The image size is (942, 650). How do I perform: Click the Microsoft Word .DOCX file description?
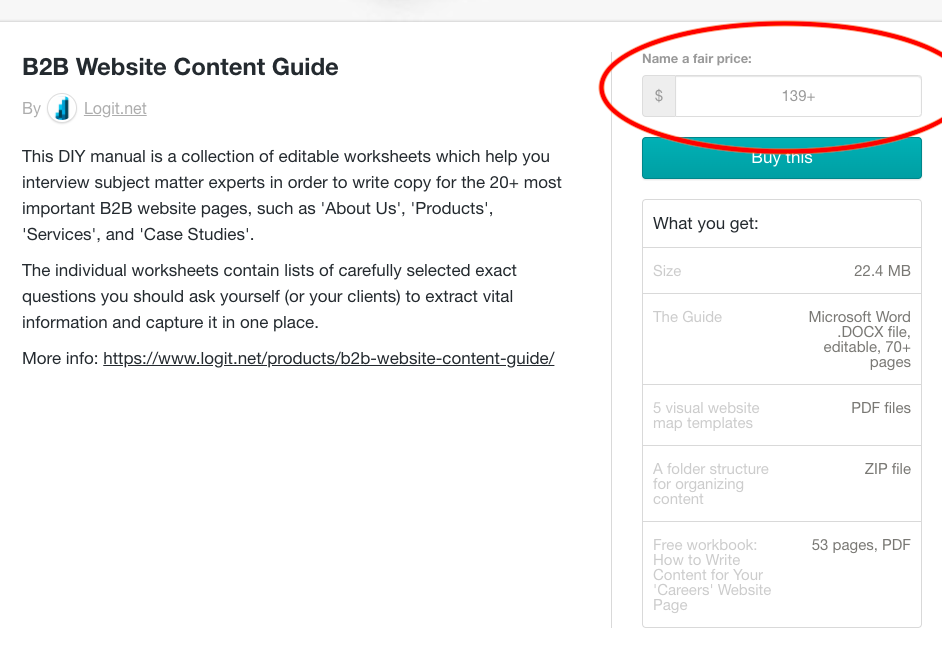click(x=860, y=339)
